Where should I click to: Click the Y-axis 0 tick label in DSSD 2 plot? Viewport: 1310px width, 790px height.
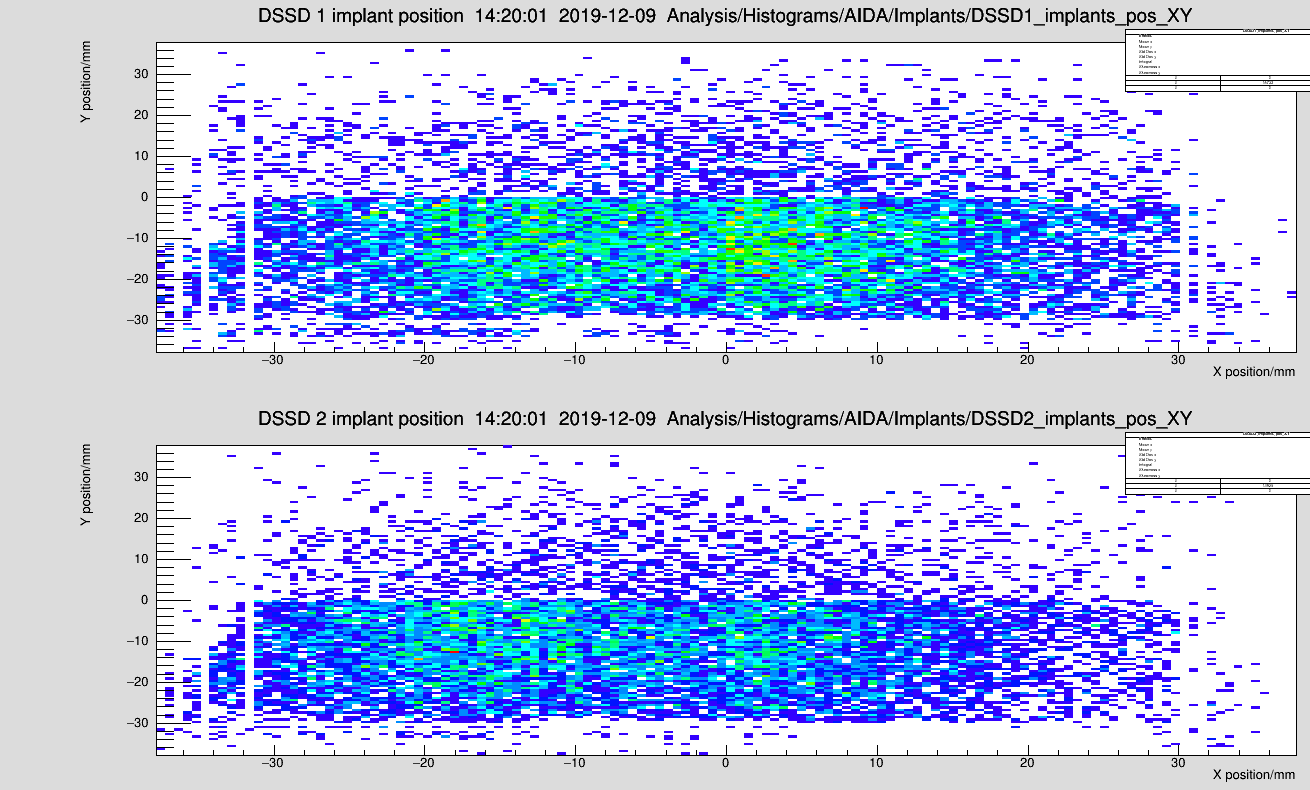(145, 600)
